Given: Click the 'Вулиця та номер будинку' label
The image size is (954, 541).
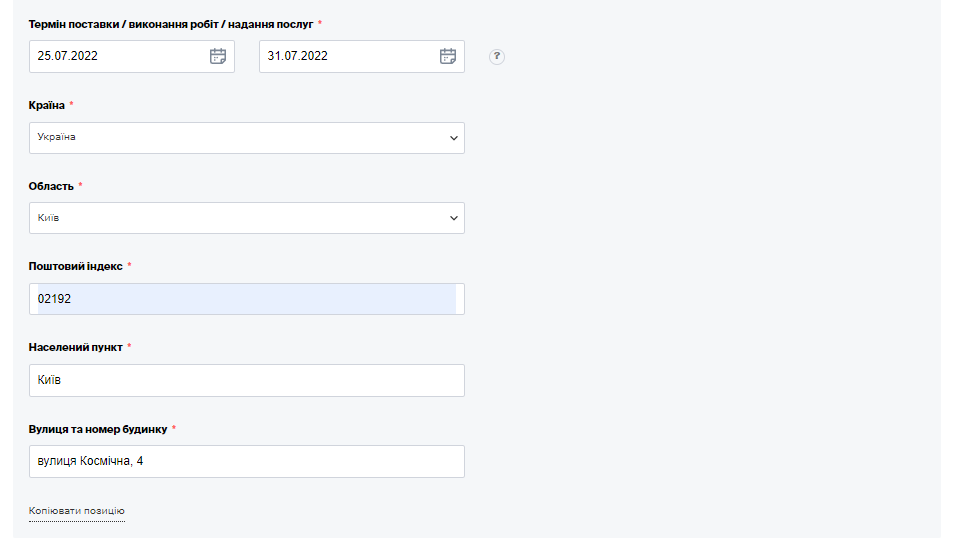Looking at the screenshot, I should point(98,429).
